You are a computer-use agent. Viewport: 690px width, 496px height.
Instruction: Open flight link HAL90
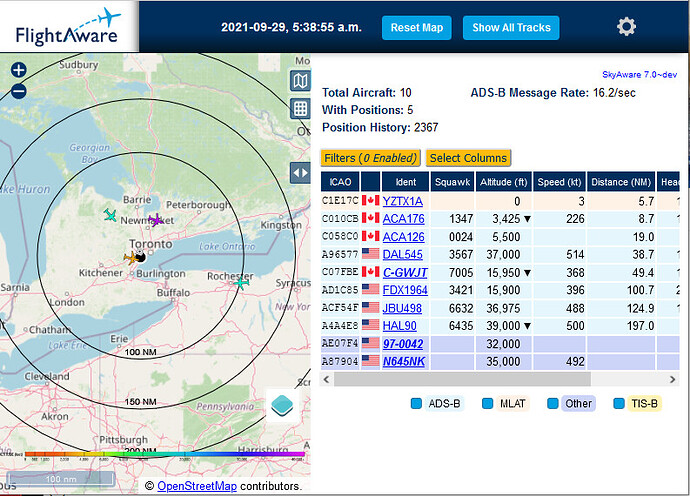(400, 326)
